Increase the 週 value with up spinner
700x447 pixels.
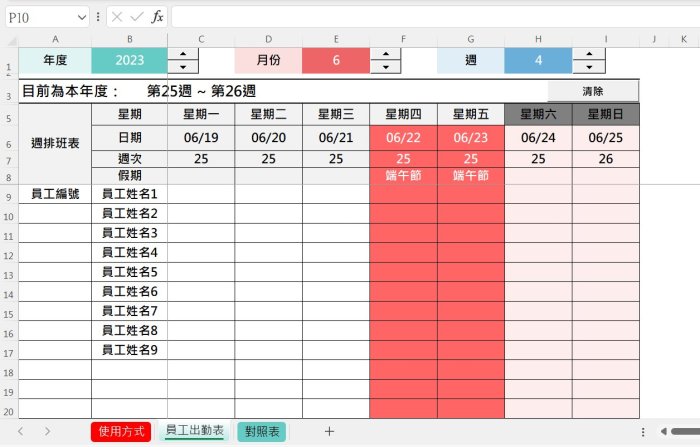coord(589,53)
